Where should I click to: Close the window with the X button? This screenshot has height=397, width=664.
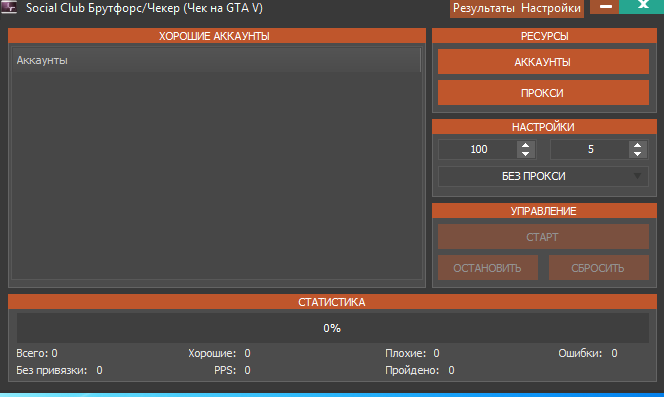[642, 7]
